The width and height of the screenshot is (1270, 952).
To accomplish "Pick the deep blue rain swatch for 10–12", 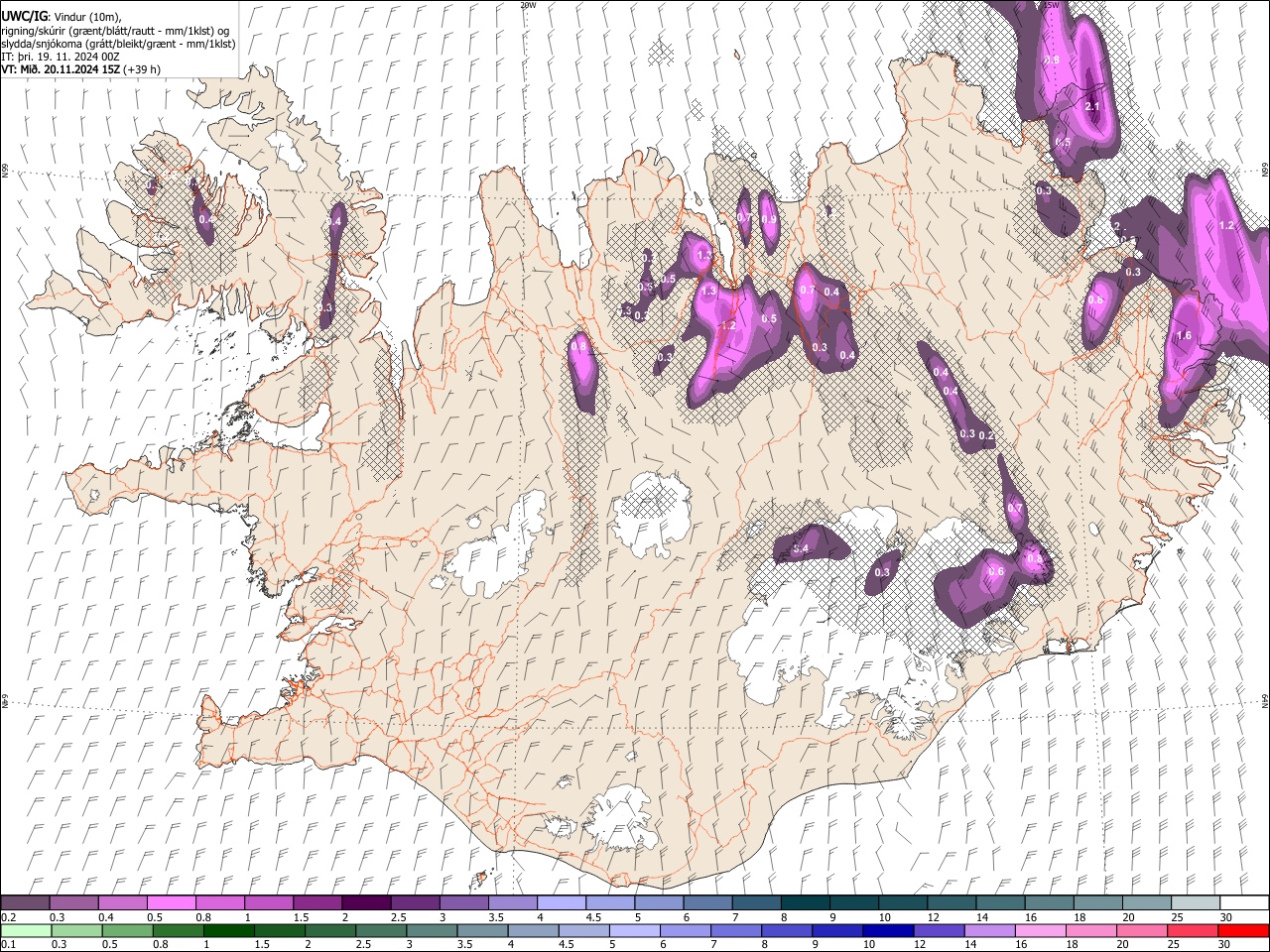I will (889, 930).
